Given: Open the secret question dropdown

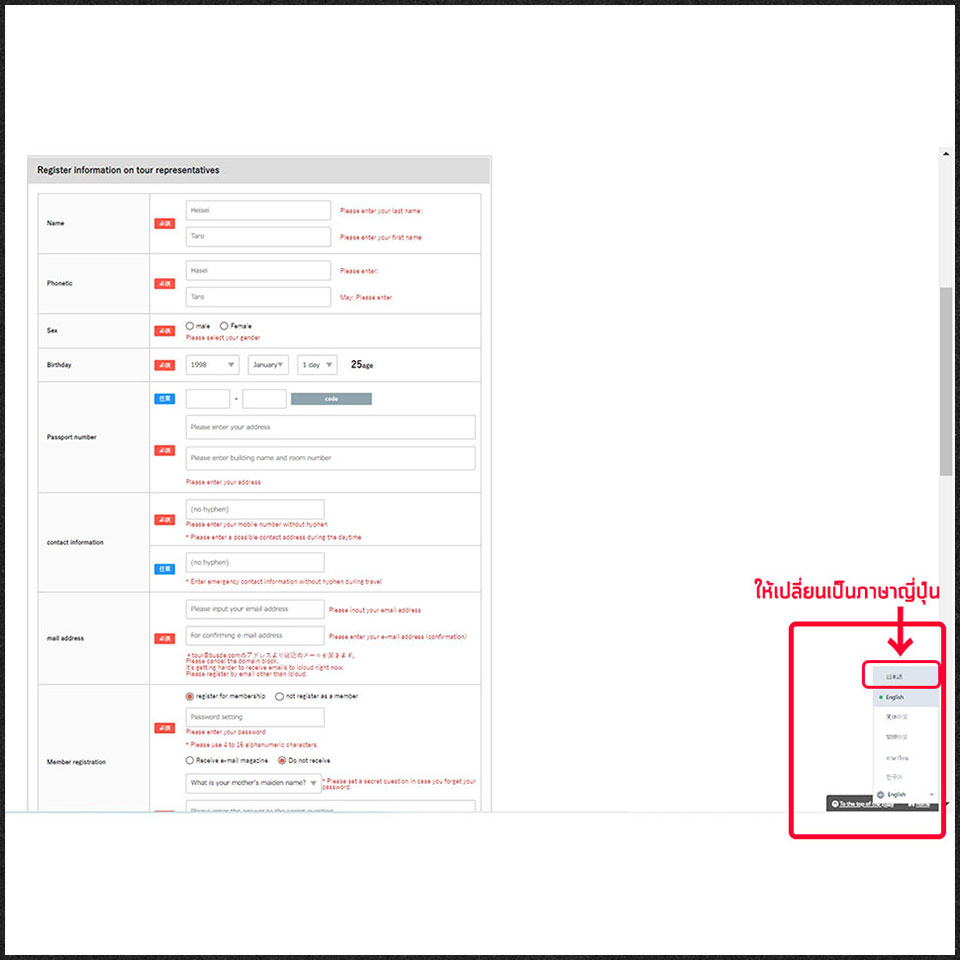Looking at the screenshot, I should (x=254, y=784).
